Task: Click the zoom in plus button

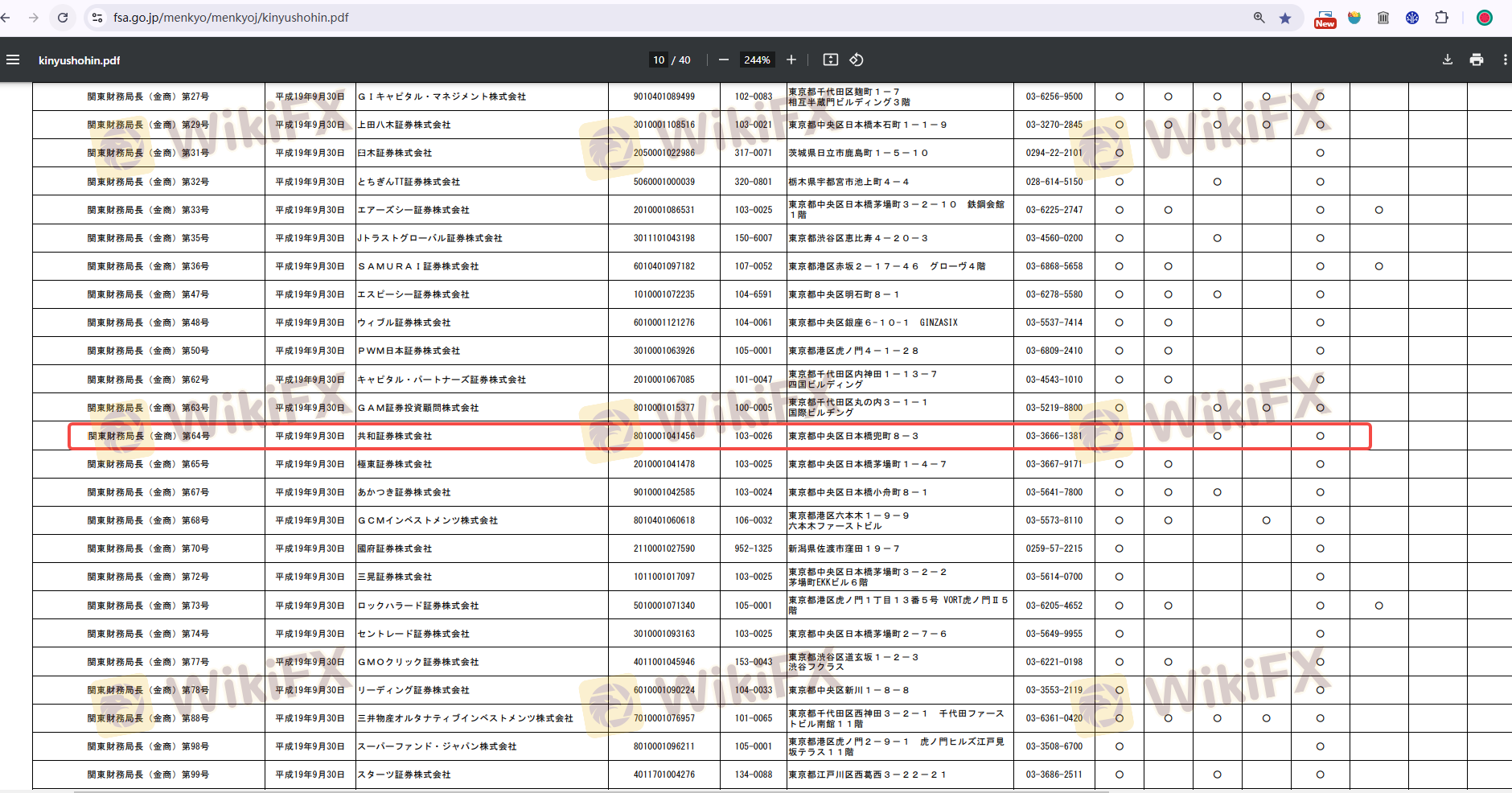Action: (x=791, y=60)
